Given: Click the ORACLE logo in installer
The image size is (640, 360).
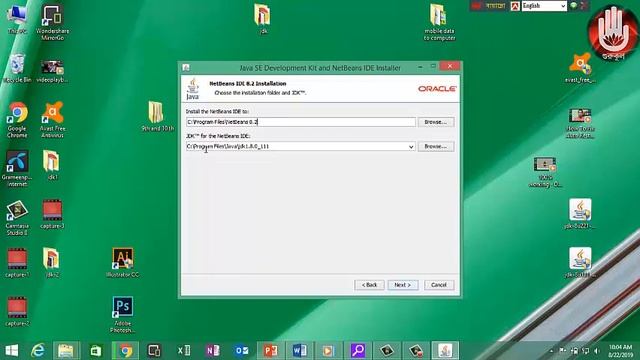Looking at the screenshot, I should click(x=437, y=89).
